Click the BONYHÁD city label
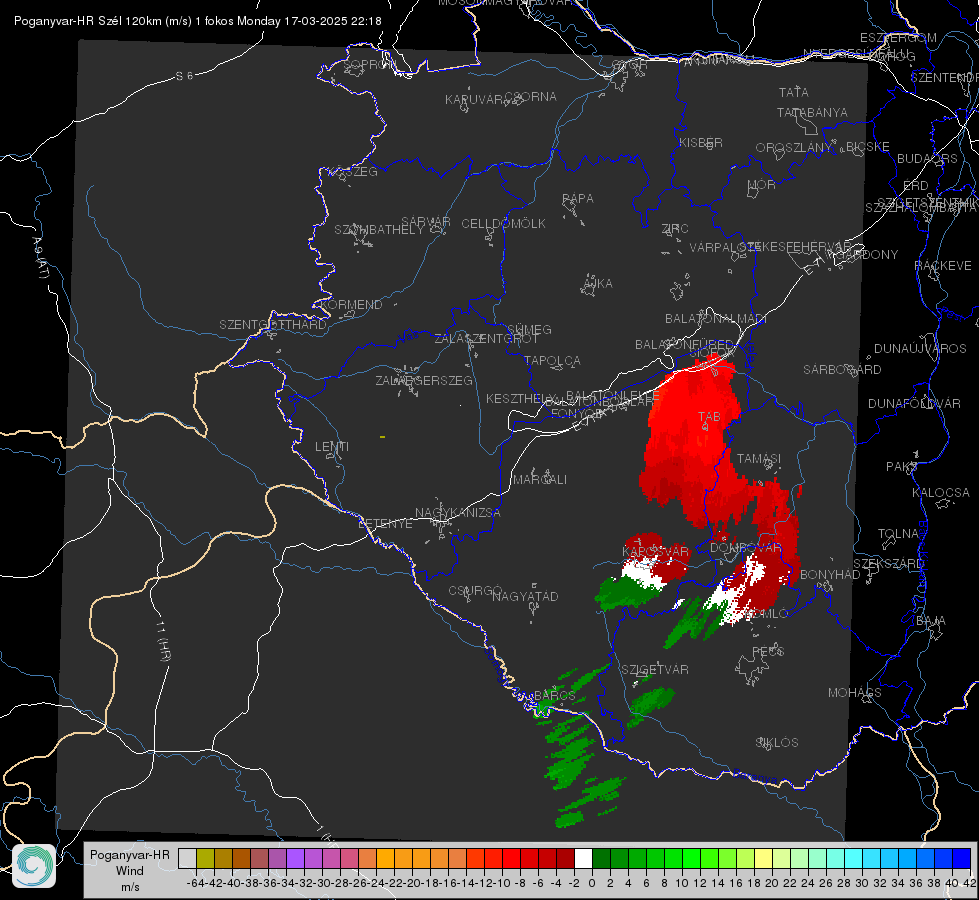This screenshot has width=979, height=900. [830, 575]
